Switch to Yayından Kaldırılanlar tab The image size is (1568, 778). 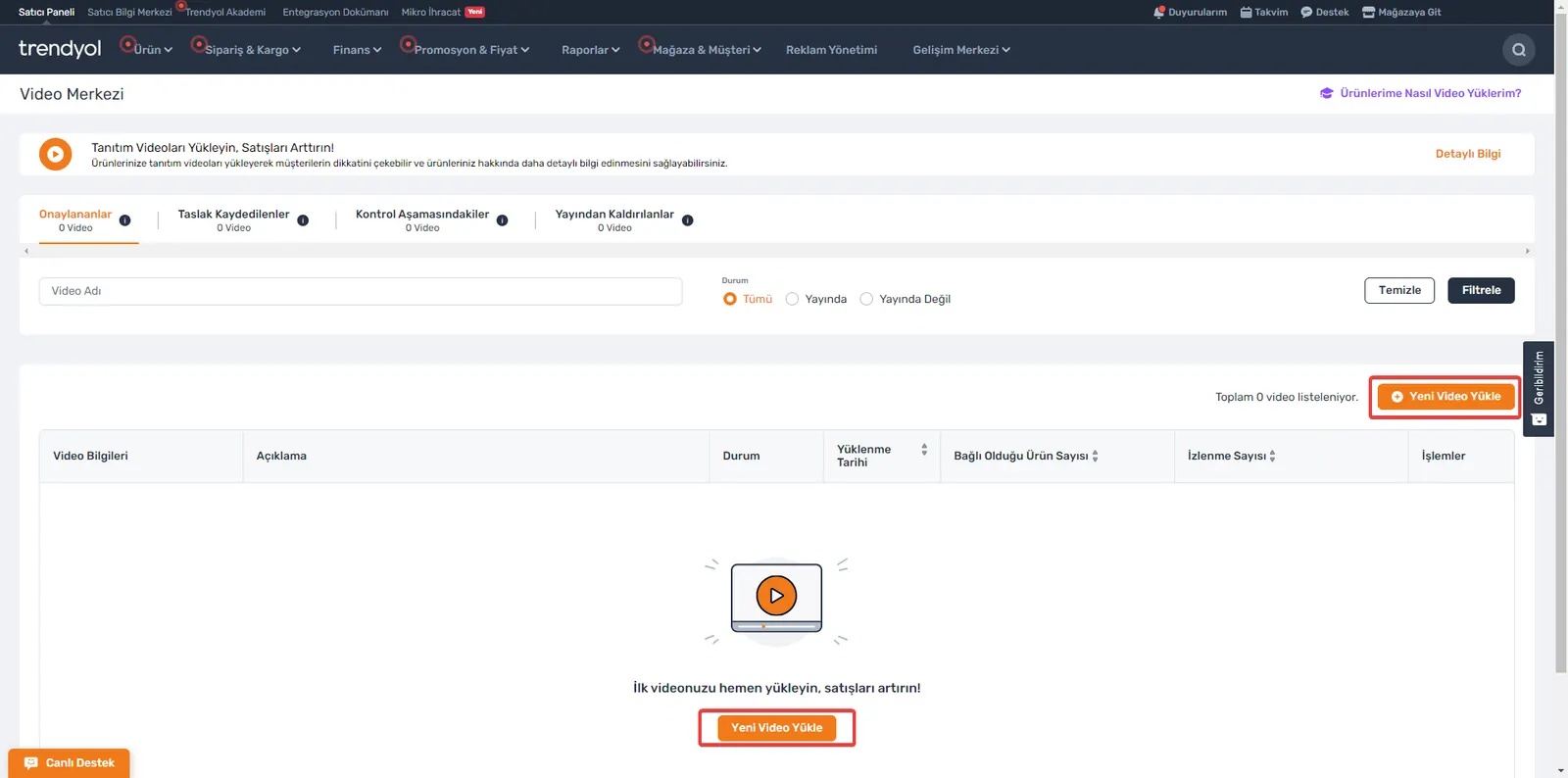[614, 219]
